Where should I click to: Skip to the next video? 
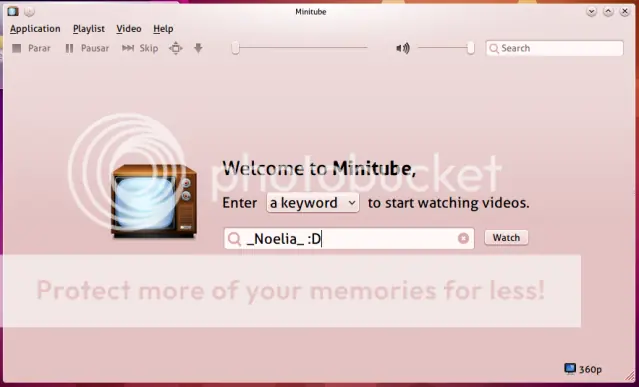[x=140, y=48]
